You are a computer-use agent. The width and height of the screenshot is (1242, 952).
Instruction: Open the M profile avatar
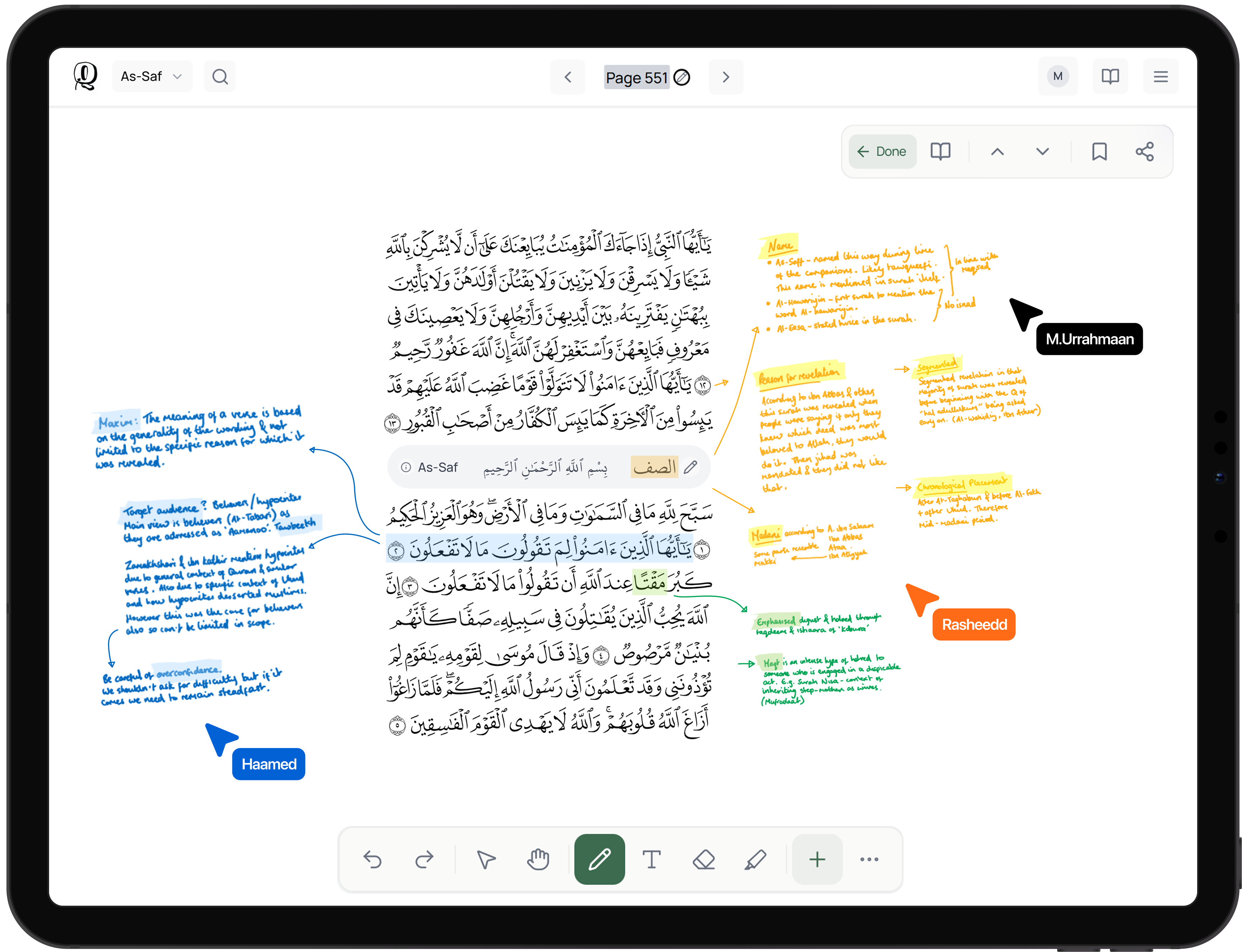[1058, 76]
